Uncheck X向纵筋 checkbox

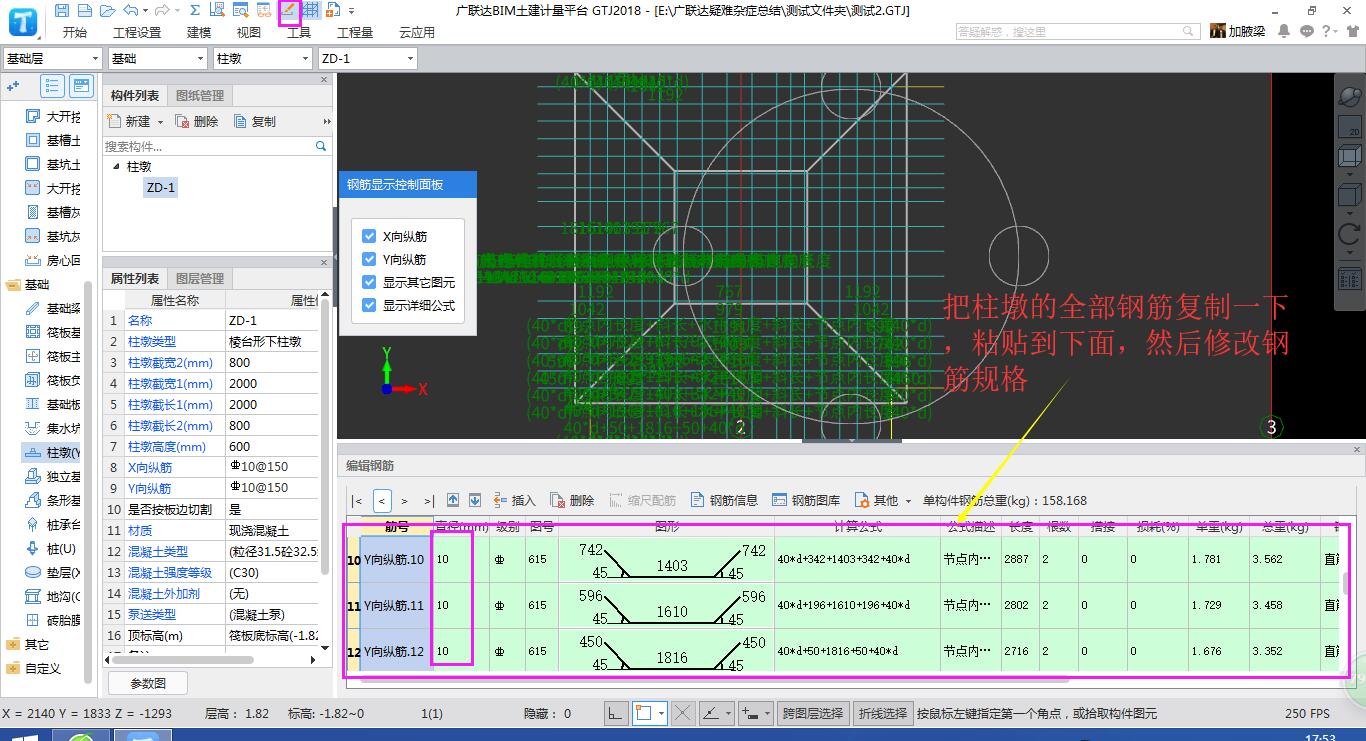coord(370,237)
